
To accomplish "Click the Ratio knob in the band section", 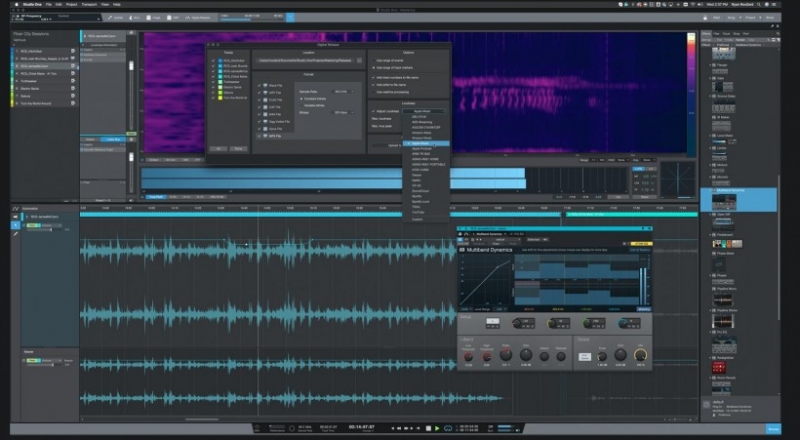I will (x=506, y=355).
